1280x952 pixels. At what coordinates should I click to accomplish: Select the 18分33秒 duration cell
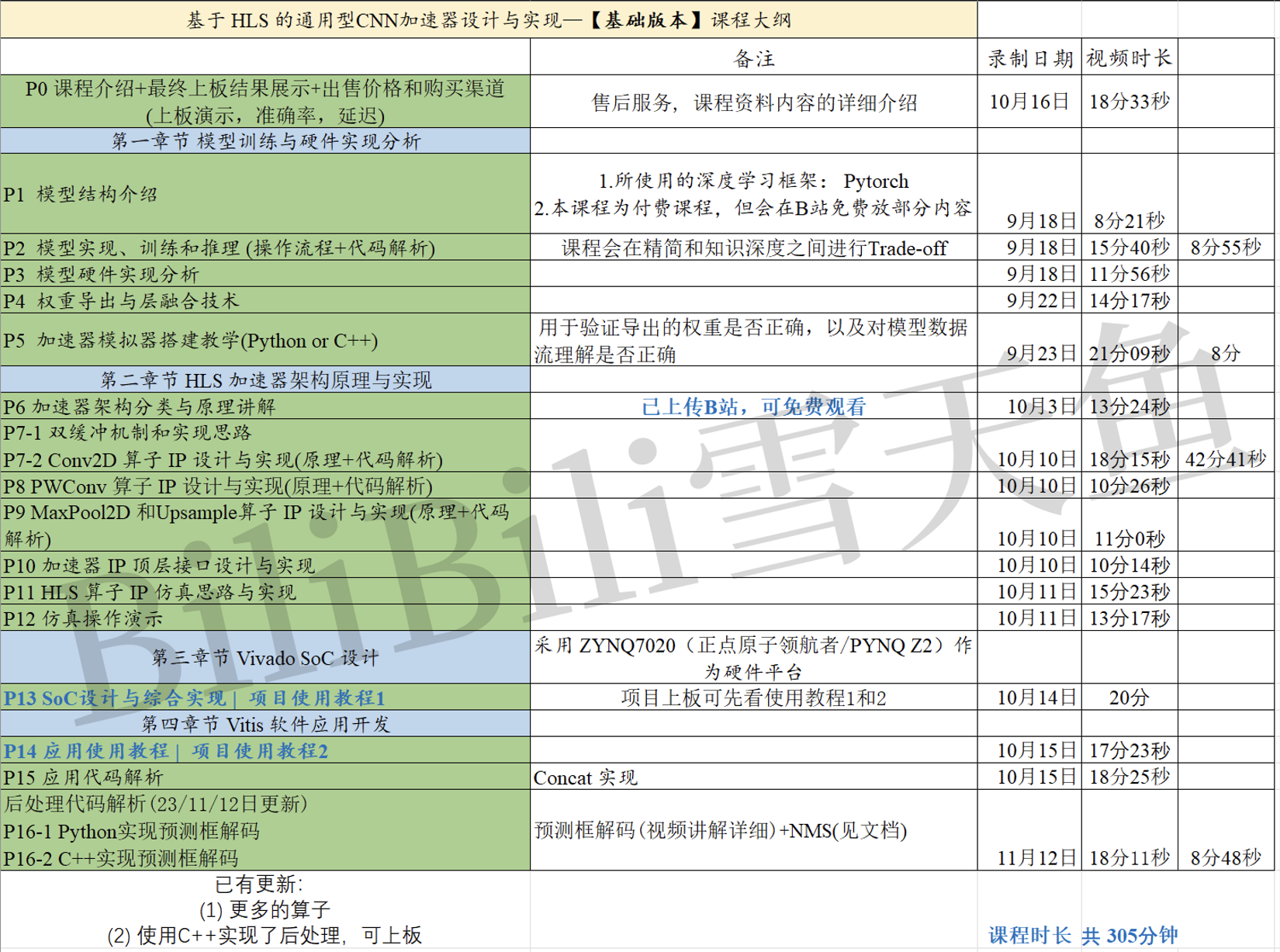[x=1130, y=102]
